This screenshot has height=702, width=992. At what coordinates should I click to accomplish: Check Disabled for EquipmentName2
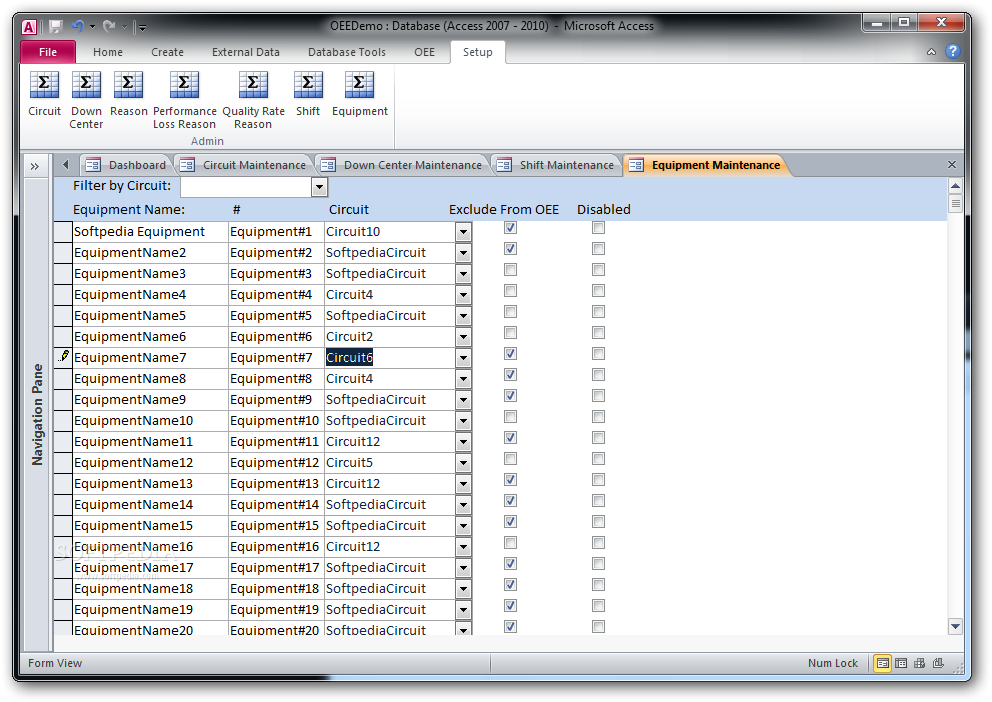pos(598,249)
